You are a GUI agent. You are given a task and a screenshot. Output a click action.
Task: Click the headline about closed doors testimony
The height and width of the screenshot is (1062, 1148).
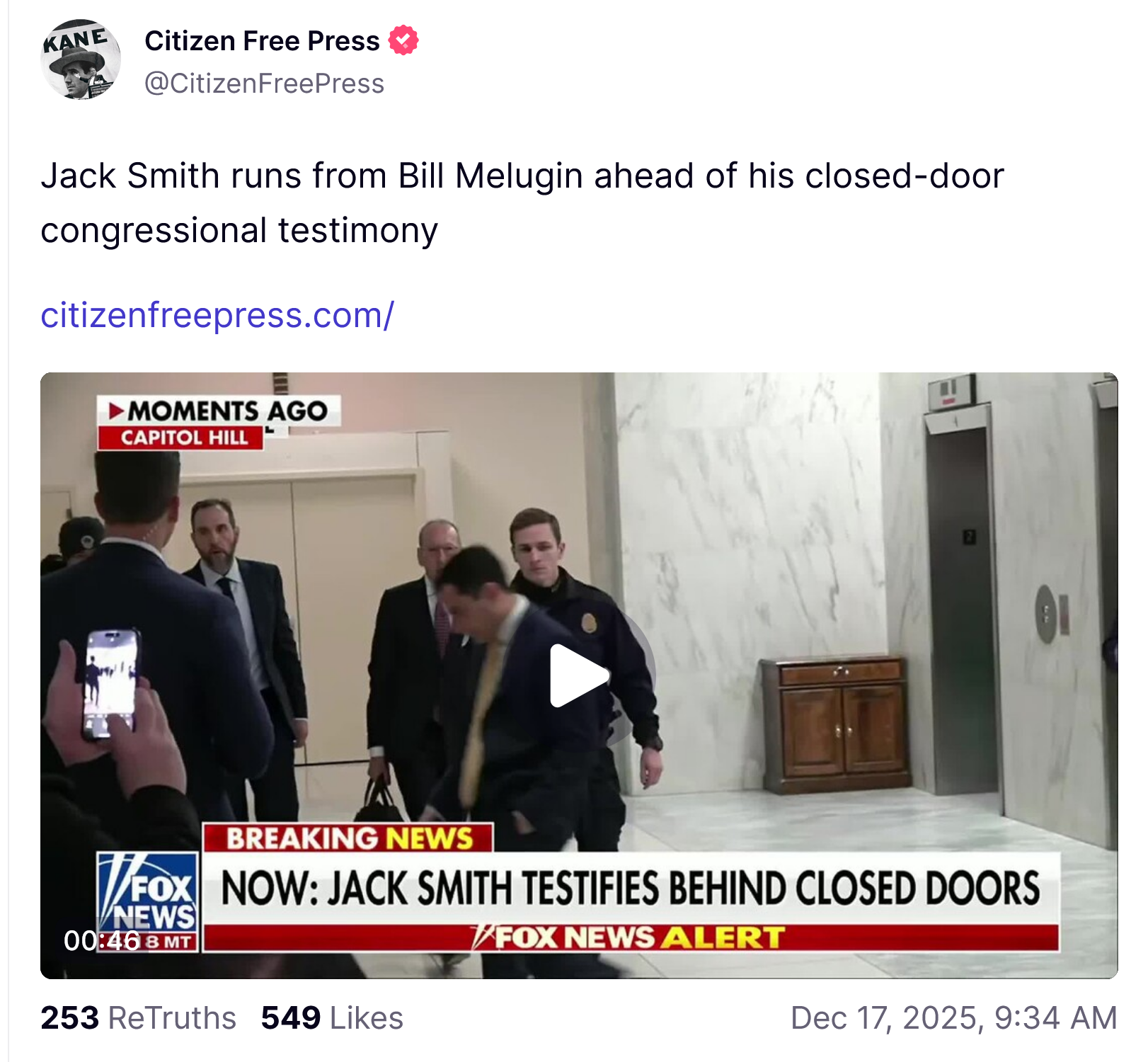630,888
